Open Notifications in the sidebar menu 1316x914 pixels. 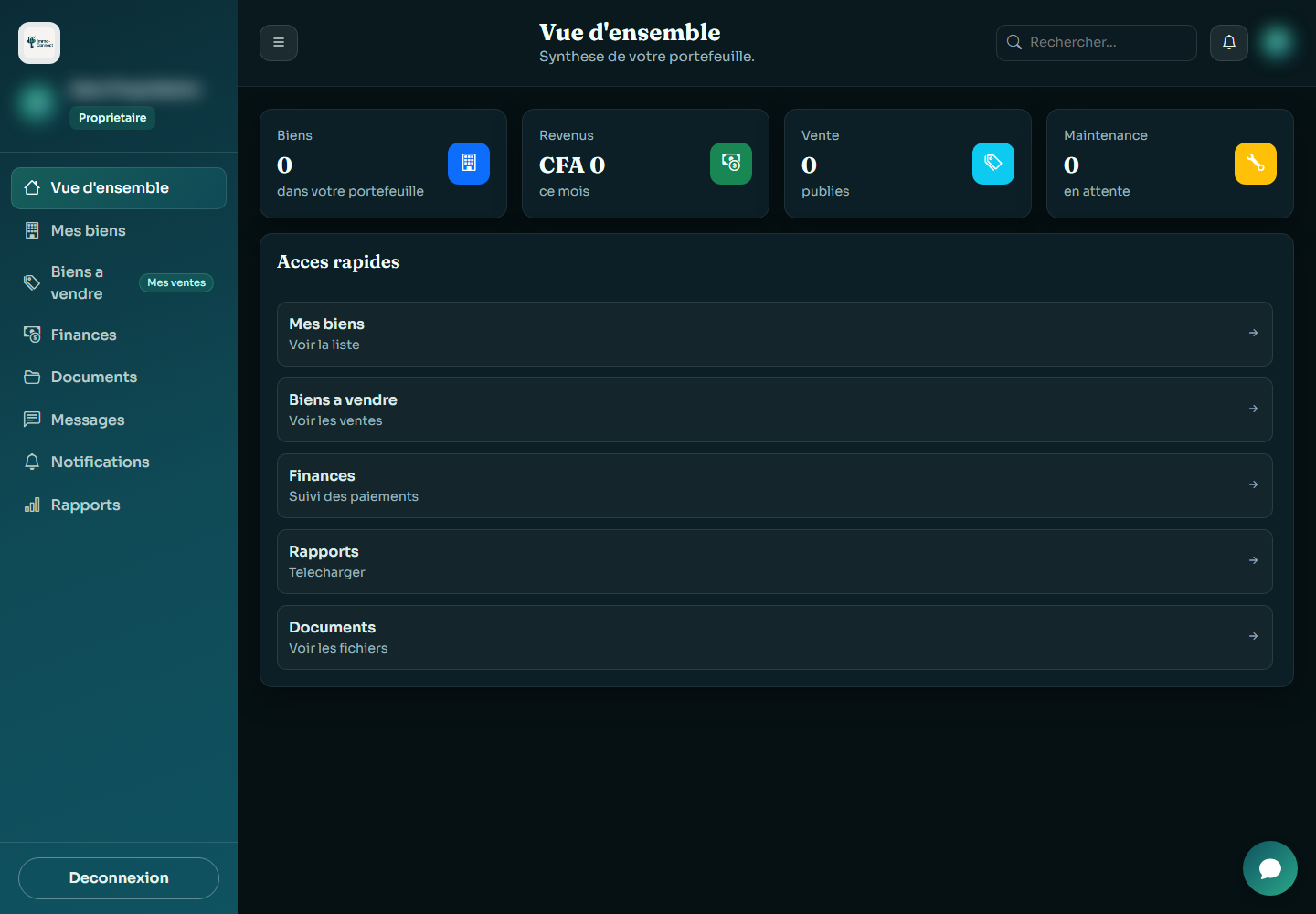click(x=119, y=462)
